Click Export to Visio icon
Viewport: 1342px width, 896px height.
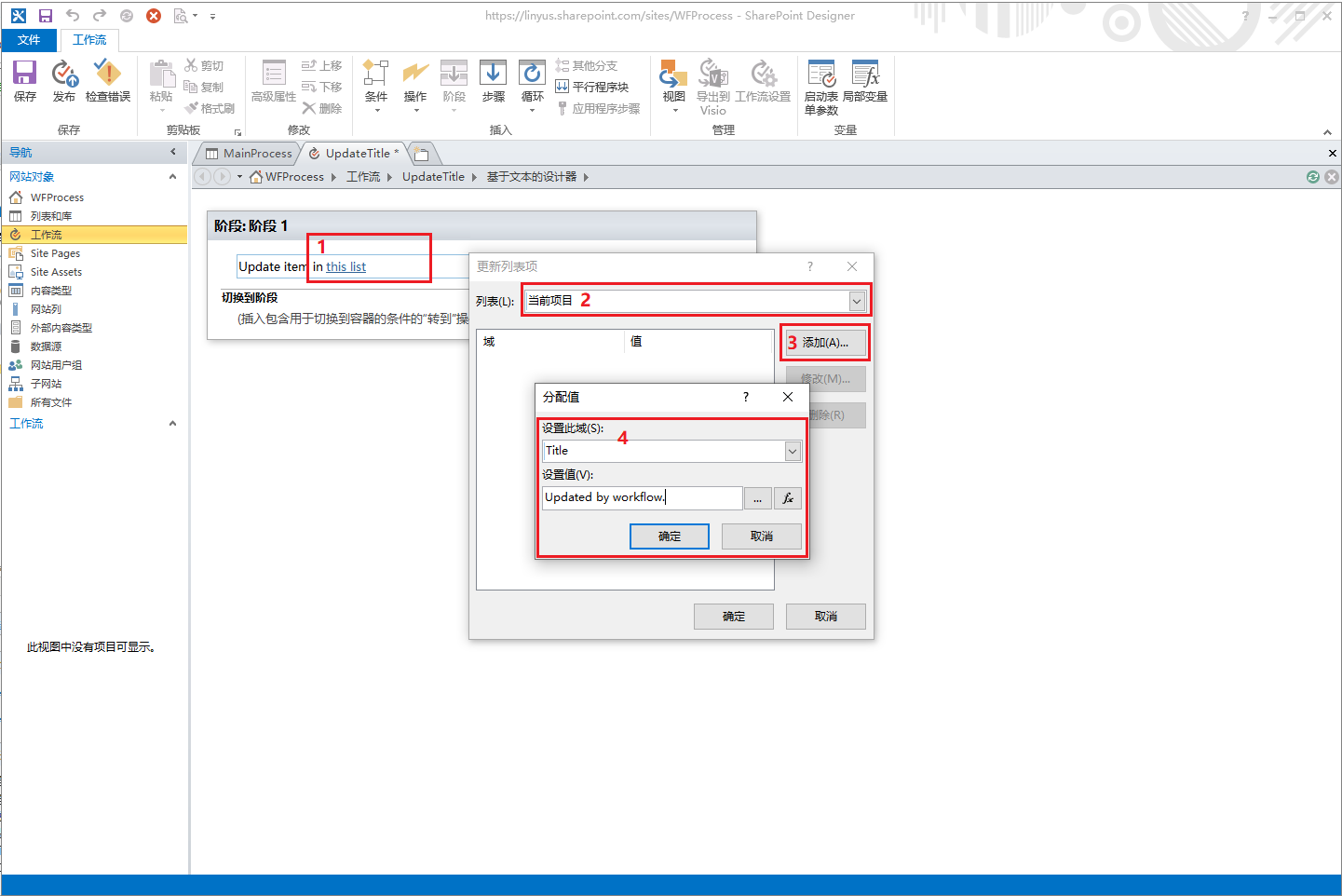coord(713,87)
